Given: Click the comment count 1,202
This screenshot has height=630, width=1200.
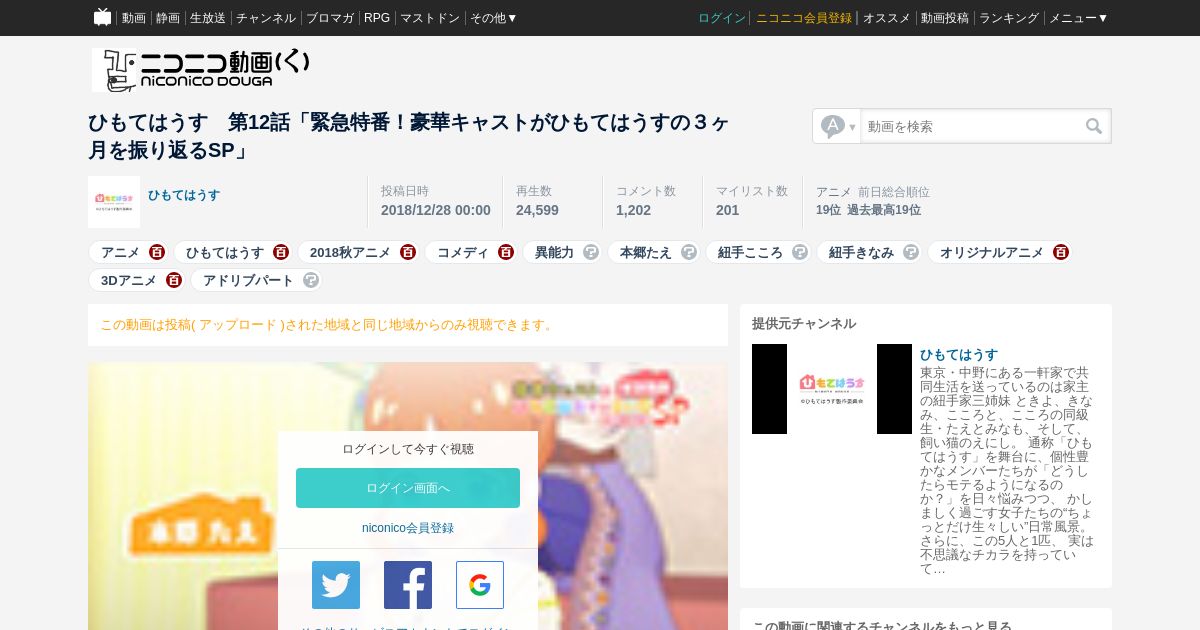Looking at the screenshot, I should pyautogui.click(x=633, y=210).
